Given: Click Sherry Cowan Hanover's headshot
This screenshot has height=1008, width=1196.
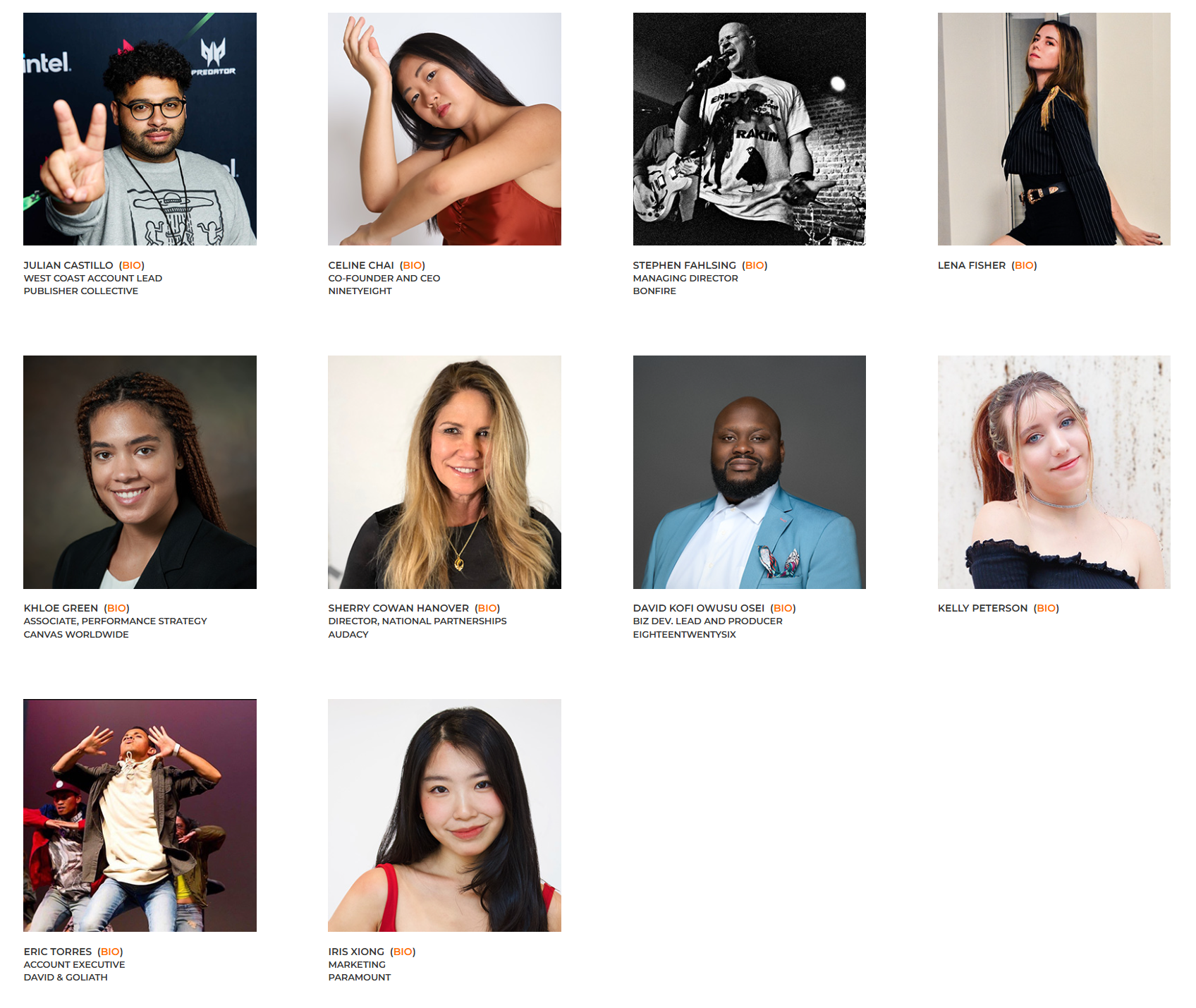Looking at the screenshot, I should coord(444,472).
